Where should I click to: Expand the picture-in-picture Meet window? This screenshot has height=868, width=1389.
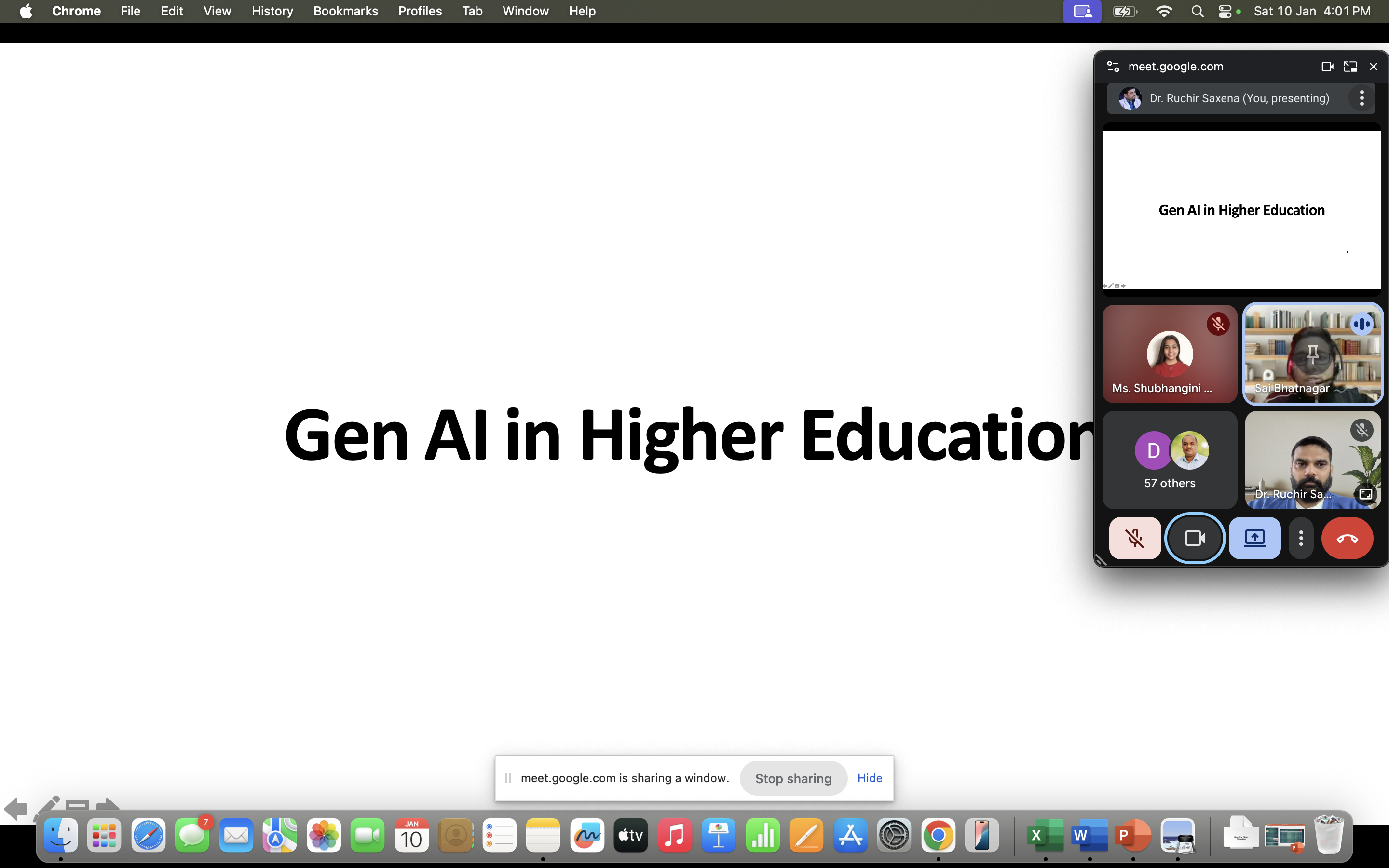pos(1350,67)
